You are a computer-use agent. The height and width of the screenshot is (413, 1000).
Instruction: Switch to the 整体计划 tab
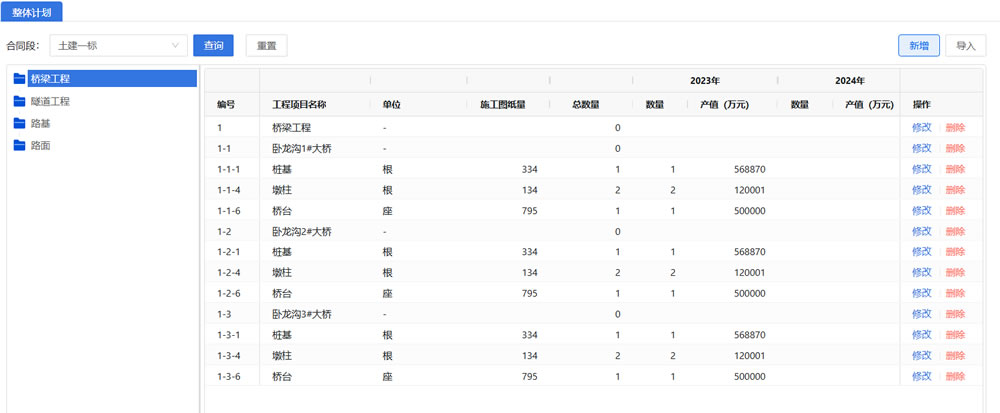(33, 11)
